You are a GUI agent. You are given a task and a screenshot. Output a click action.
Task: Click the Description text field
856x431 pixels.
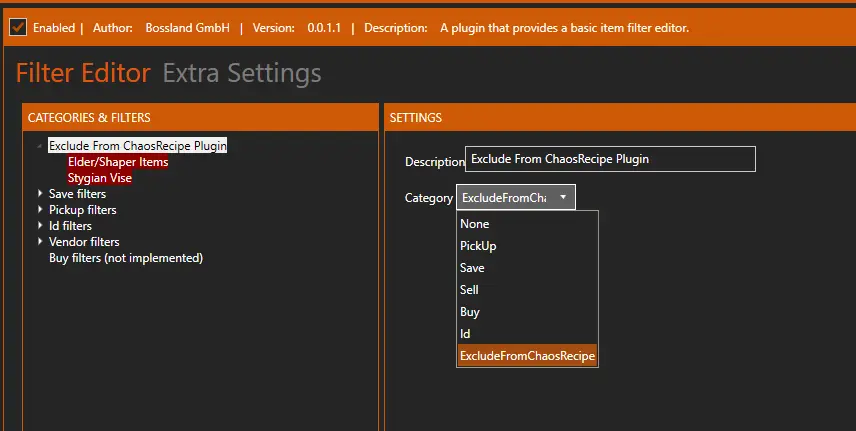click(610, 159)
